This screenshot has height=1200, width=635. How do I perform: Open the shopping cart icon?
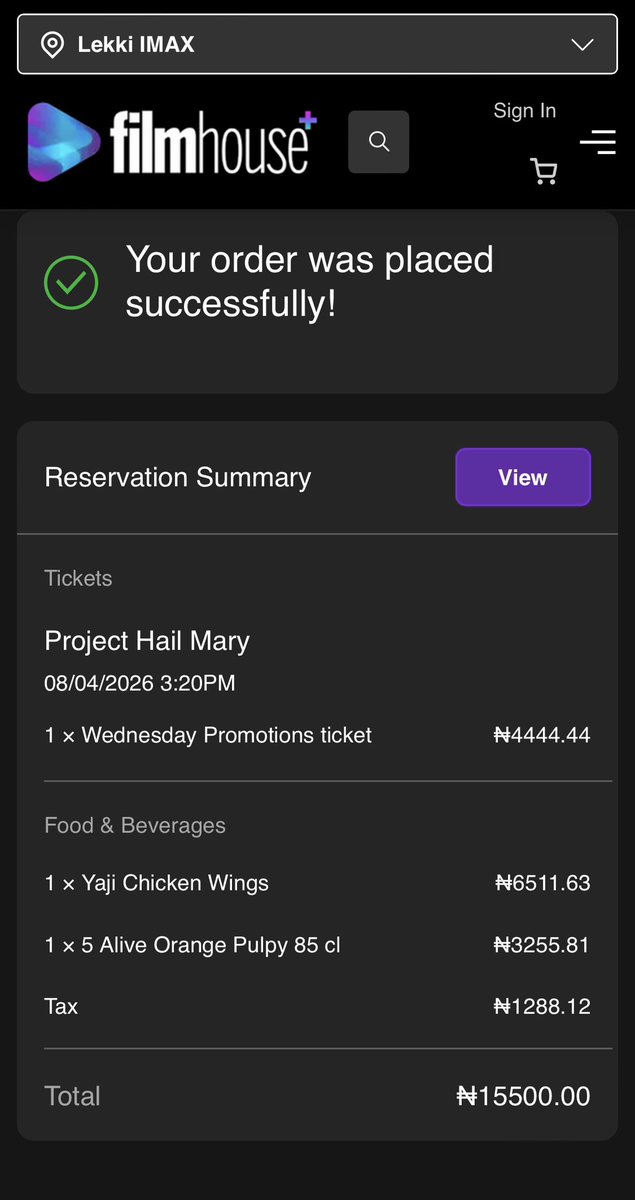[543, 172]
